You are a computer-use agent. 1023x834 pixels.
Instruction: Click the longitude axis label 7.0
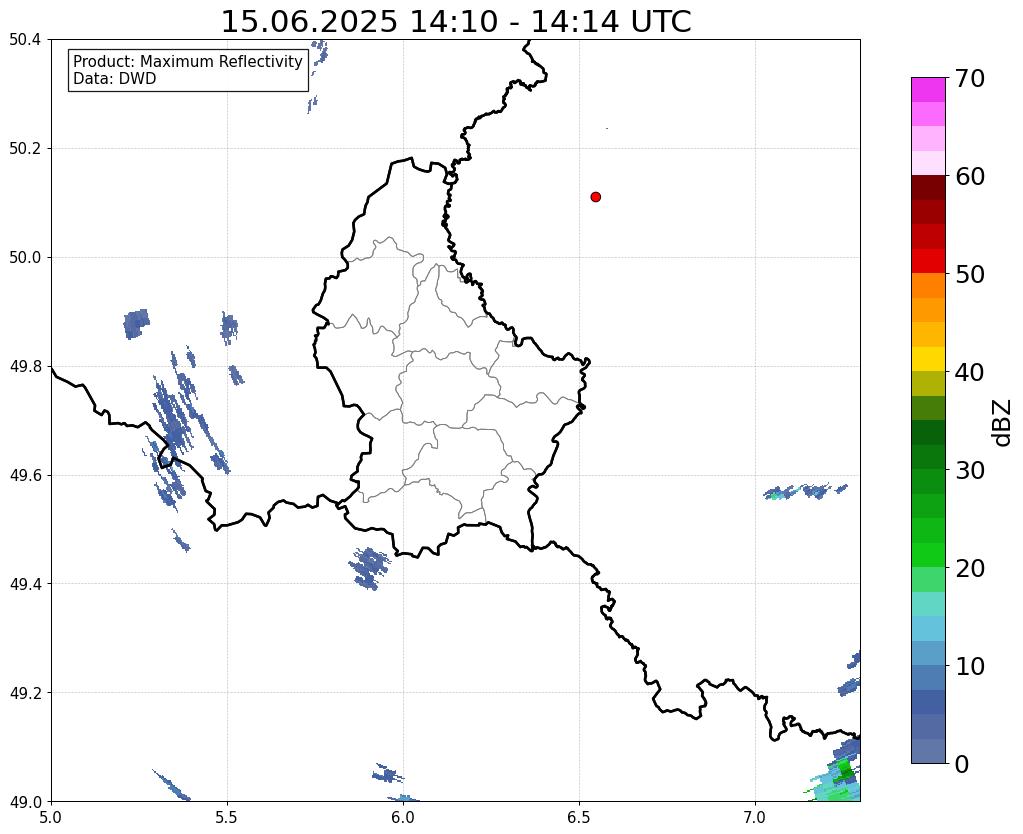coord(755,818)
